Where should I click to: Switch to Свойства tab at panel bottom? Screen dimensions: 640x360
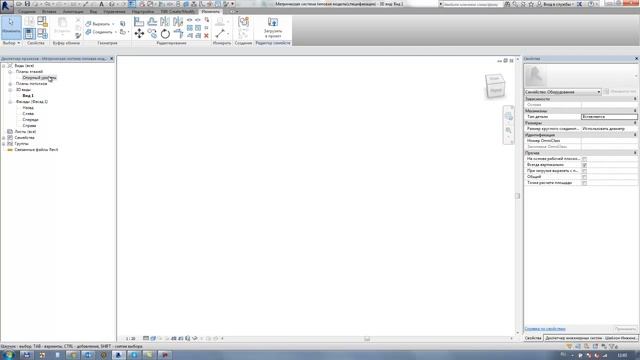(533, 338)
